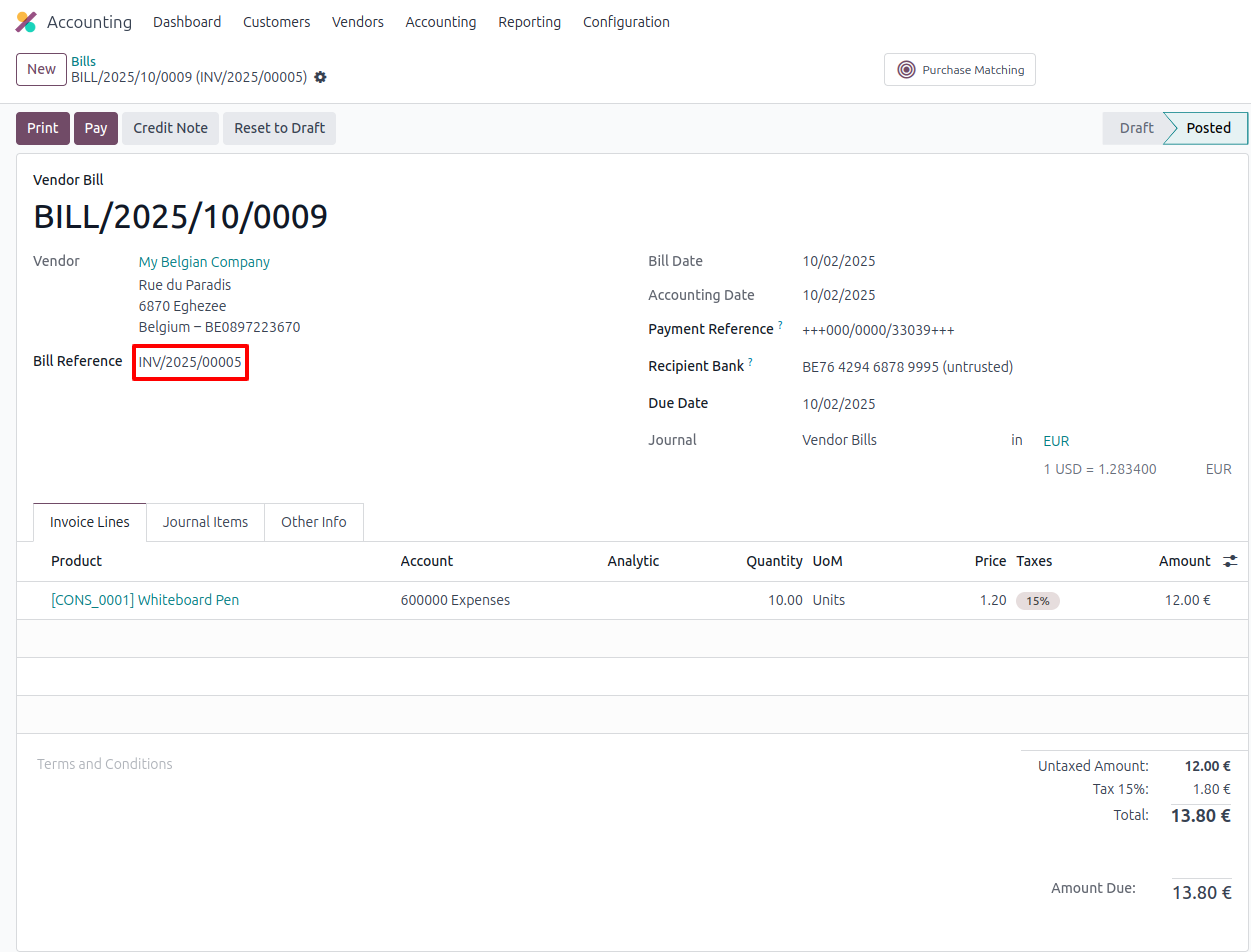
Task: Click the price 1.20 cell
Action: (x=993, y=600)
